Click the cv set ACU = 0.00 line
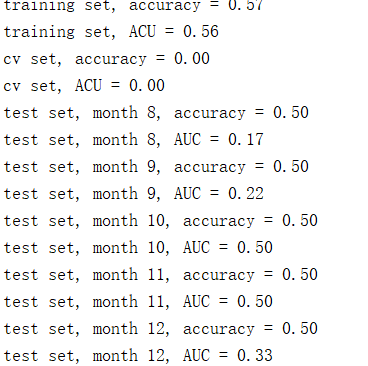The image size is (368, 366). coord(84,86)
